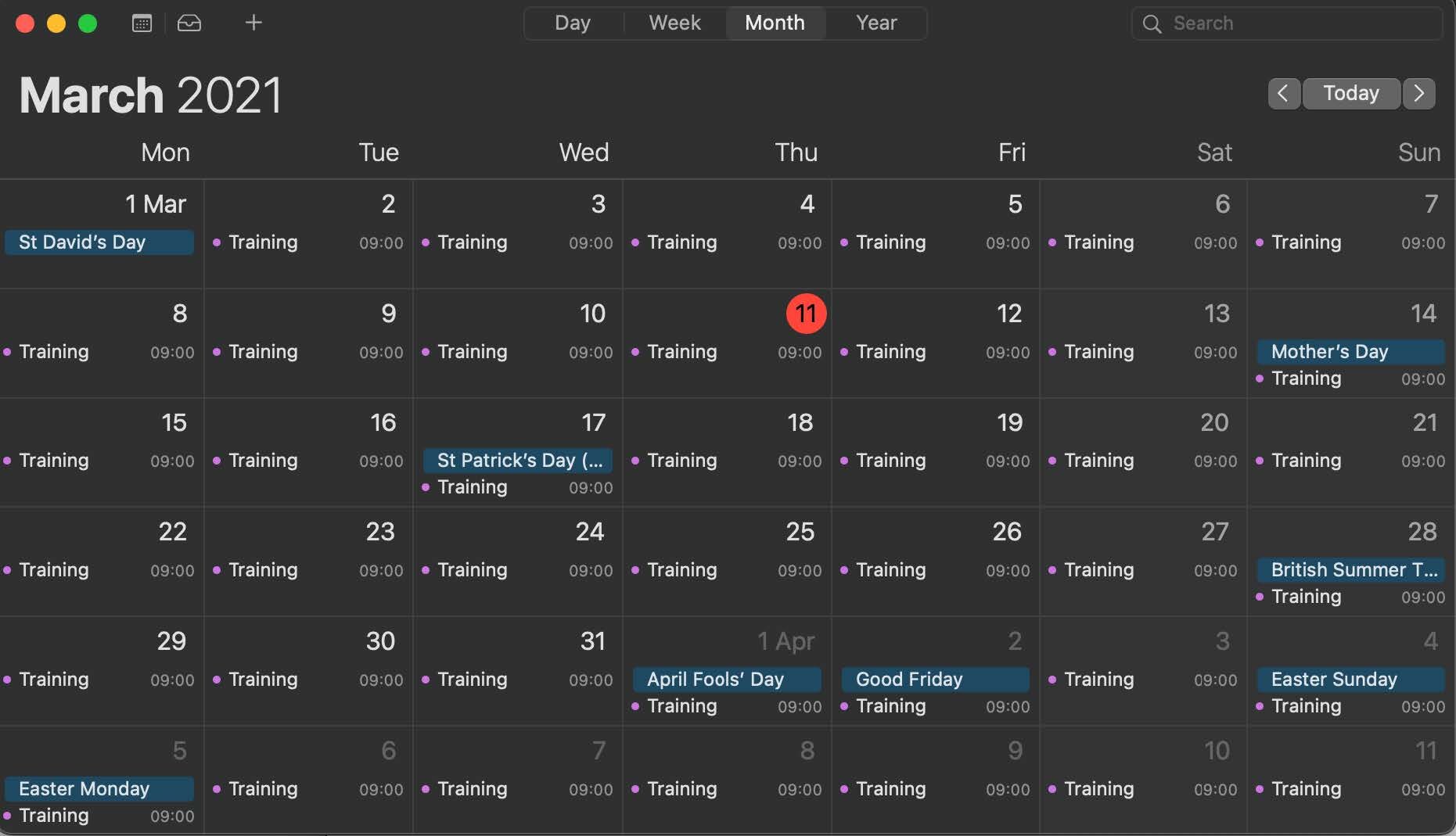1456x836 pixels.
Task: Go to next month arrow
Action: [x=1418, y=93]
